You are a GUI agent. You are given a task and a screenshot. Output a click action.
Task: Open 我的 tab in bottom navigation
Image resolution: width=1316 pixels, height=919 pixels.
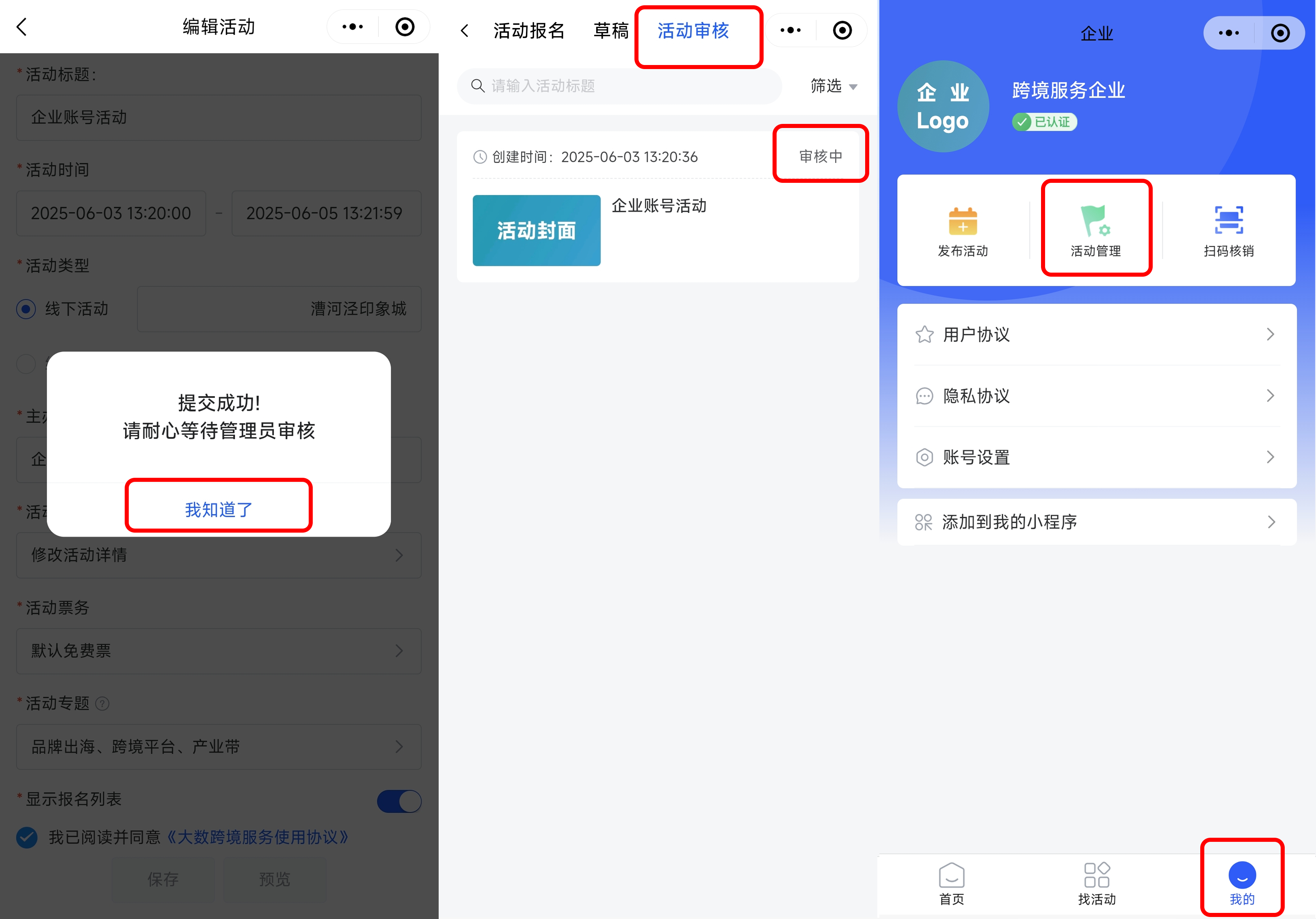tap(1242, 884)
